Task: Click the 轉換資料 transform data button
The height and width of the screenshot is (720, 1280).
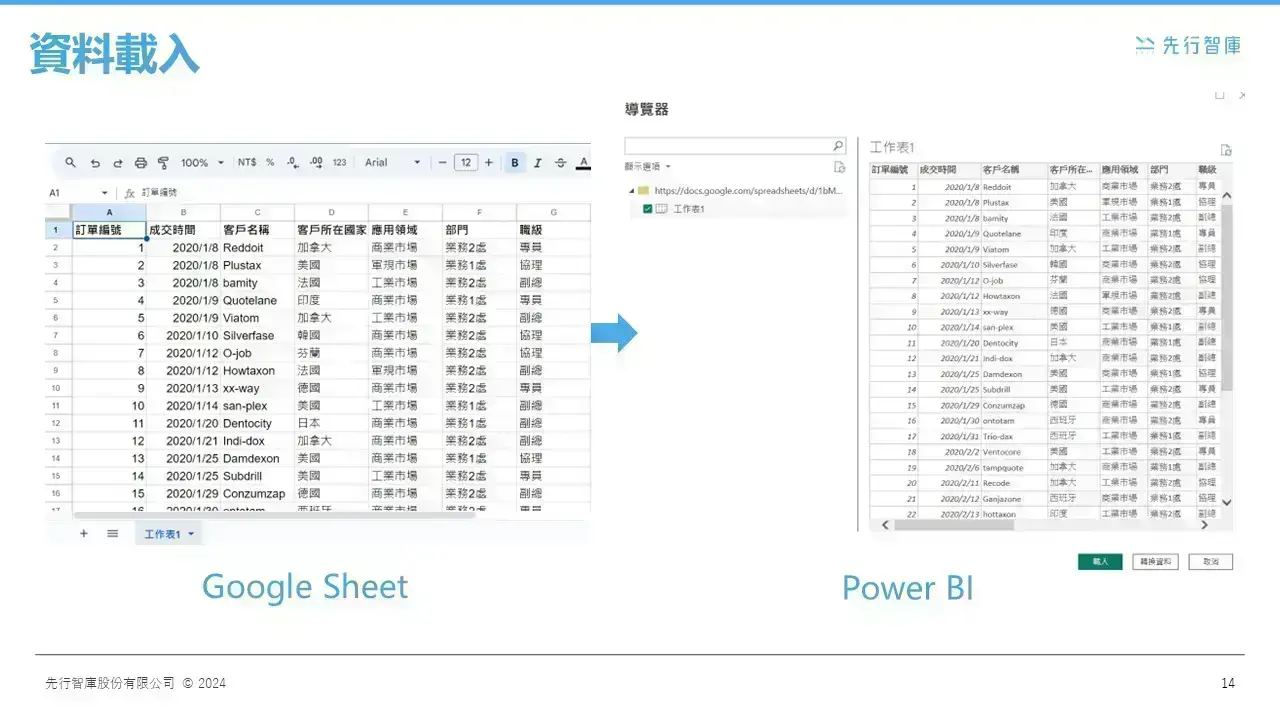Action: [x=1157, y=562]
